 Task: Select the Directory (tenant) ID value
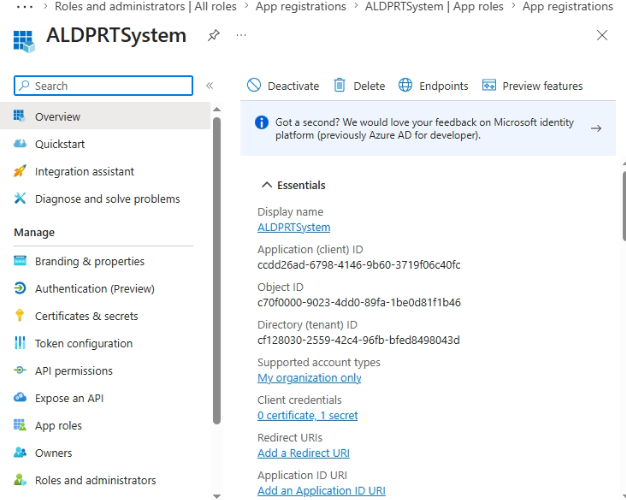click(x=359, y=340)
